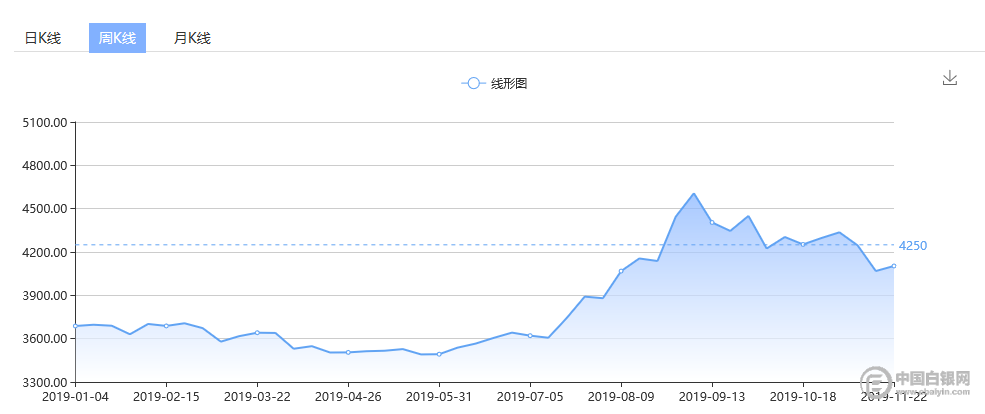Click the data marker above 2019-10-18
Image resolution: width=985 pixels, height=414 pixels.
802,244
